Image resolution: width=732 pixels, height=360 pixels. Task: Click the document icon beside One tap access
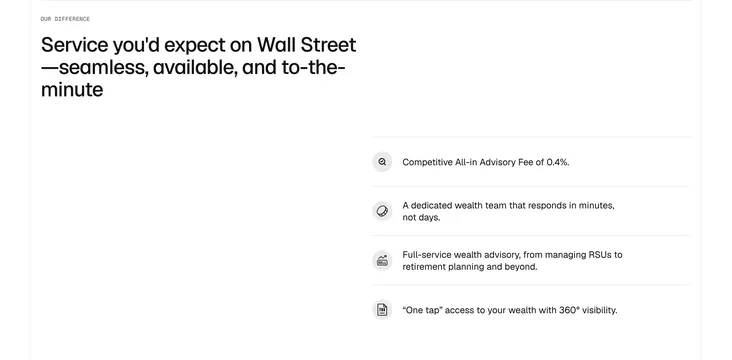pyautogui.click(x=382, y=310)
